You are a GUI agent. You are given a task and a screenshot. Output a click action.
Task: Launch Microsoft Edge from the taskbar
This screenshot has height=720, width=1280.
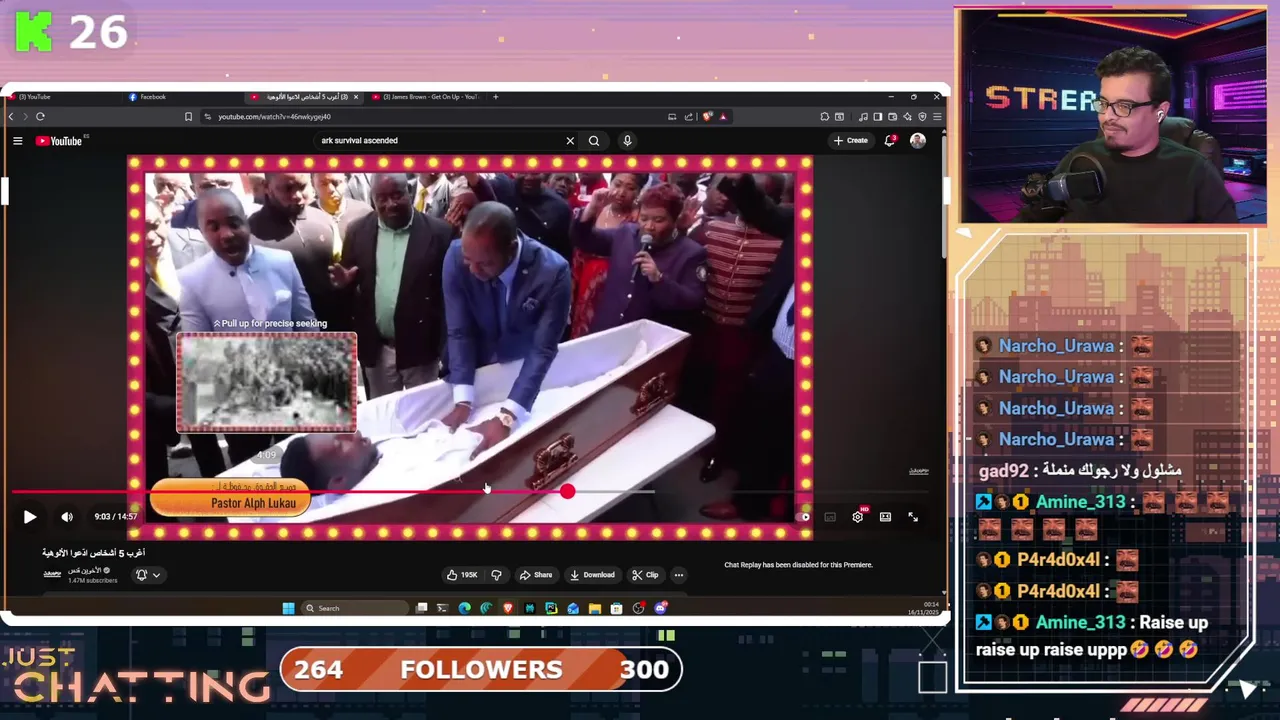click(464, 608)
